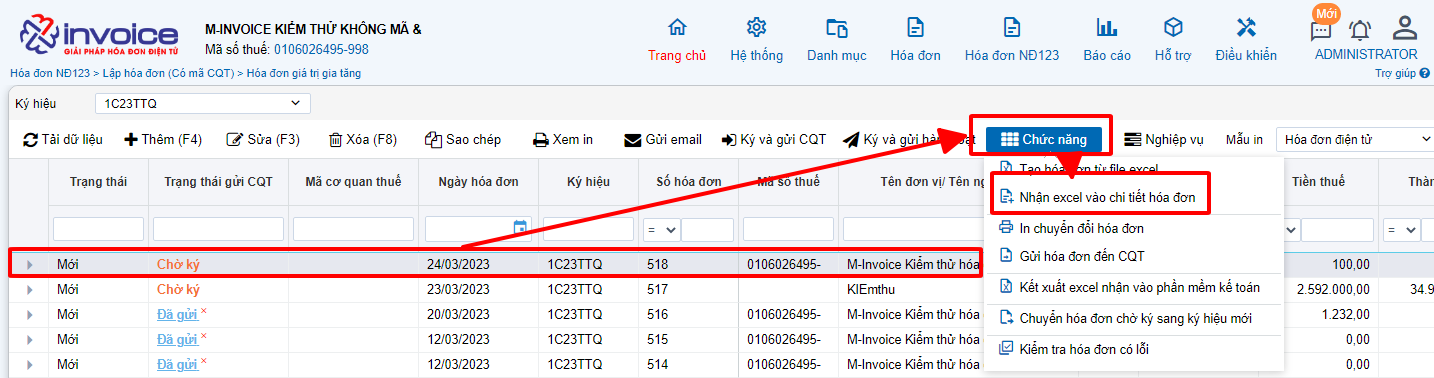The width and height of the screenshot is (1434, 378).
Task: Open Số hóa đơn operator dropdown
Action: (x=661, y=229)
